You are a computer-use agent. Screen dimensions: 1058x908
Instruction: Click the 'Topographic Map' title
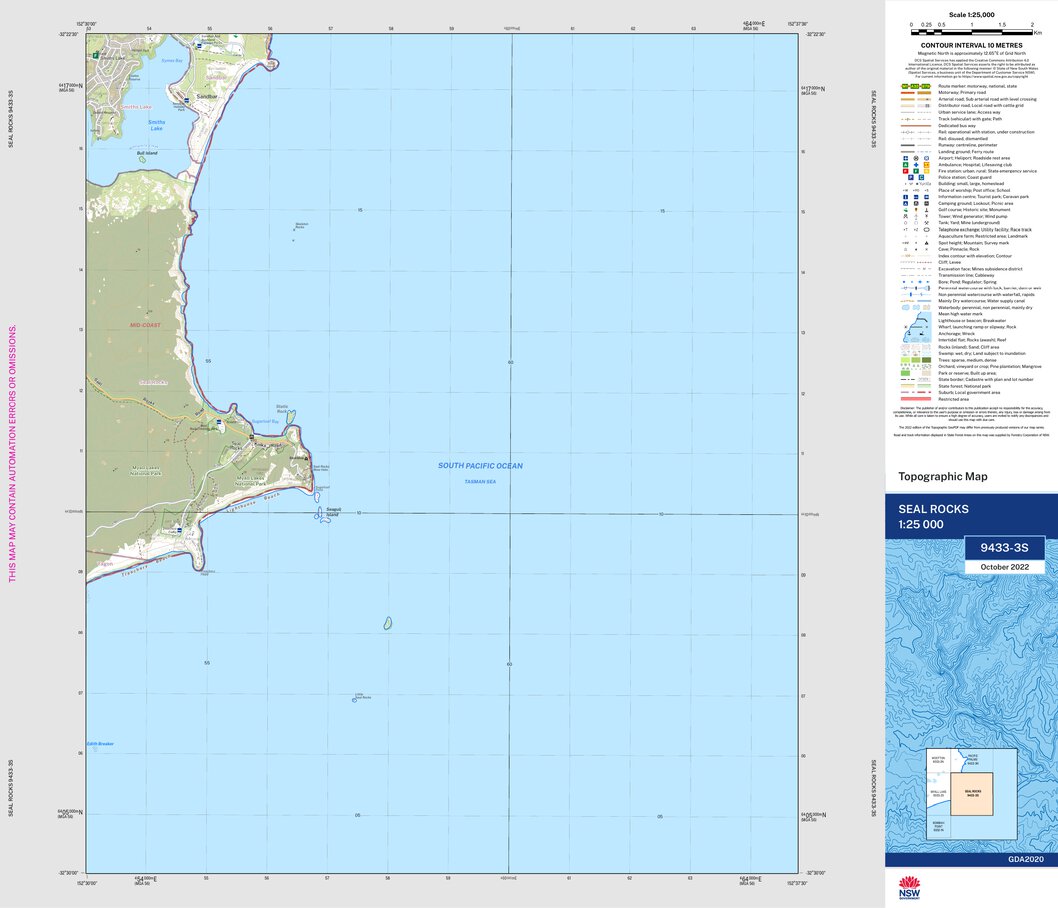pos(943,476)
